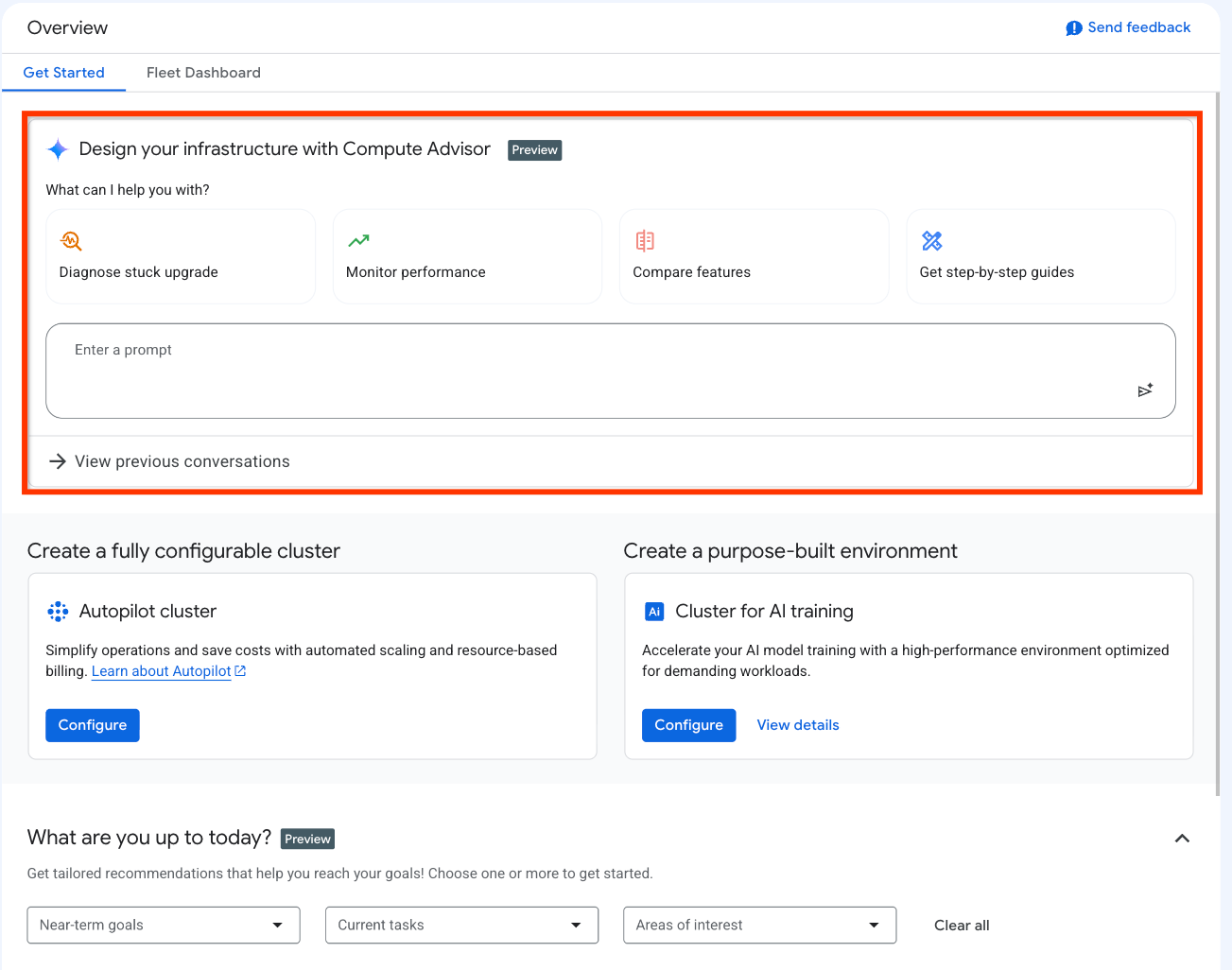Click the 'What can I help you with?' text
The height and width of the screenshot is (970, 1232).
coord(128,190)
